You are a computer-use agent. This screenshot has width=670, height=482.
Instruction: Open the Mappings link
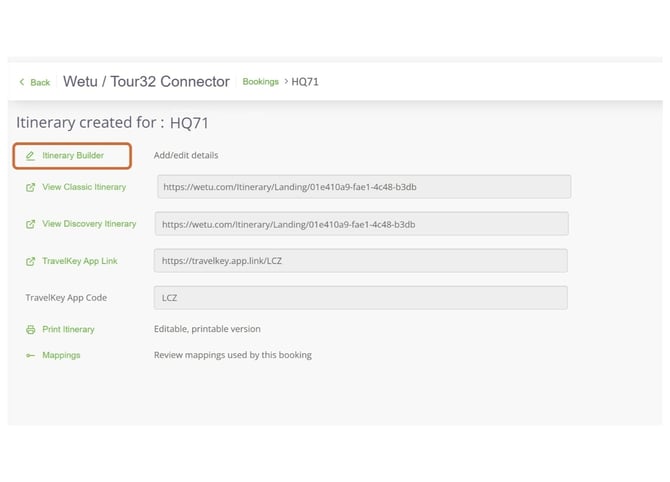coord(61,356)
